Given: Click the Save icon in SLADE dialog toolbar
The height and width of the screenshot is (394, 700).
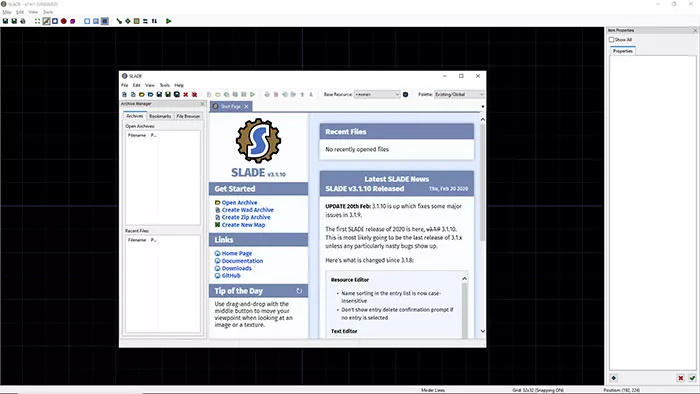Looking at the screenshot, I should 159,95.
